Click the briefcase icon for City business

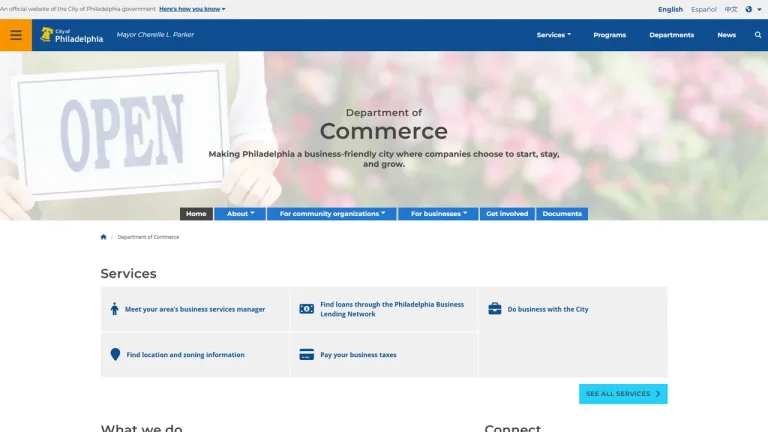495,309
